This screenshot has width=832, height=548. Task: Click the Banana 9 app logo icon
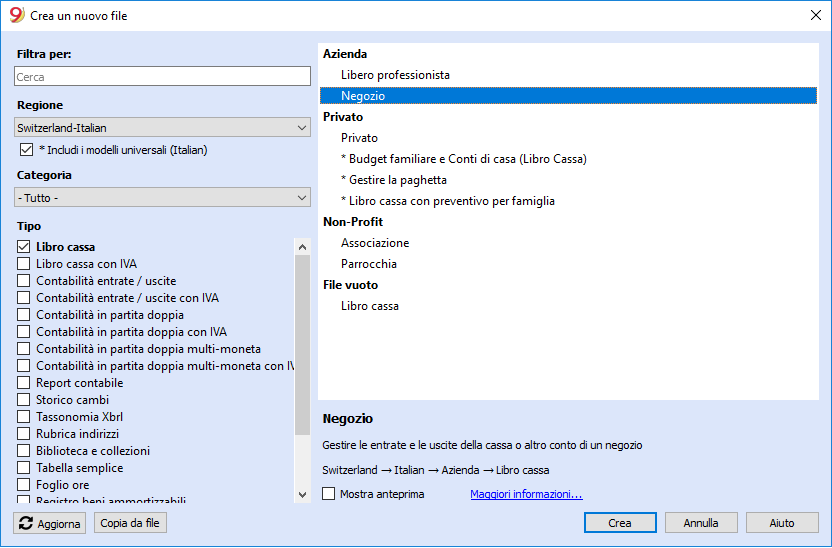pyautogui.click(x=16, y=15)
